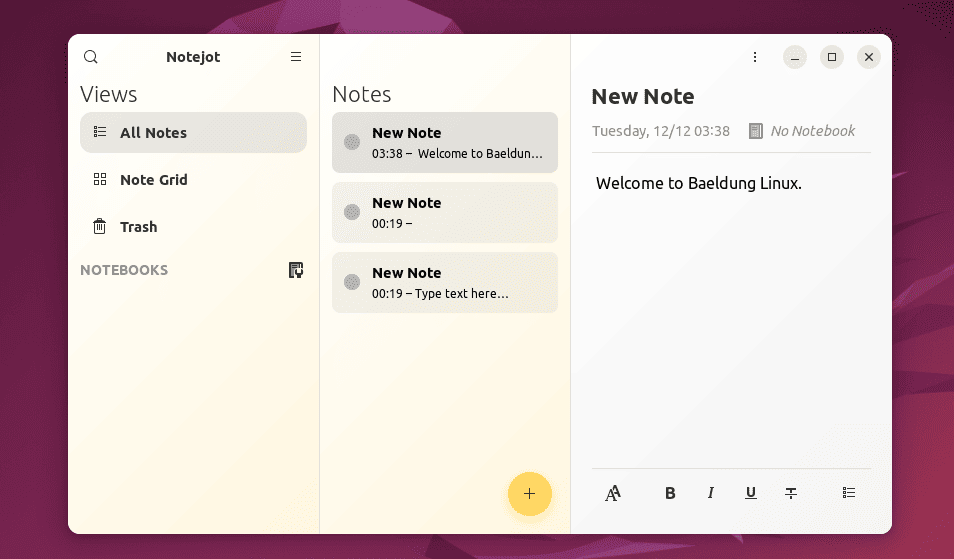954x559 pixels.
Task: Add a new note with the yellow plus button
Action: click(x=529, y=493)
